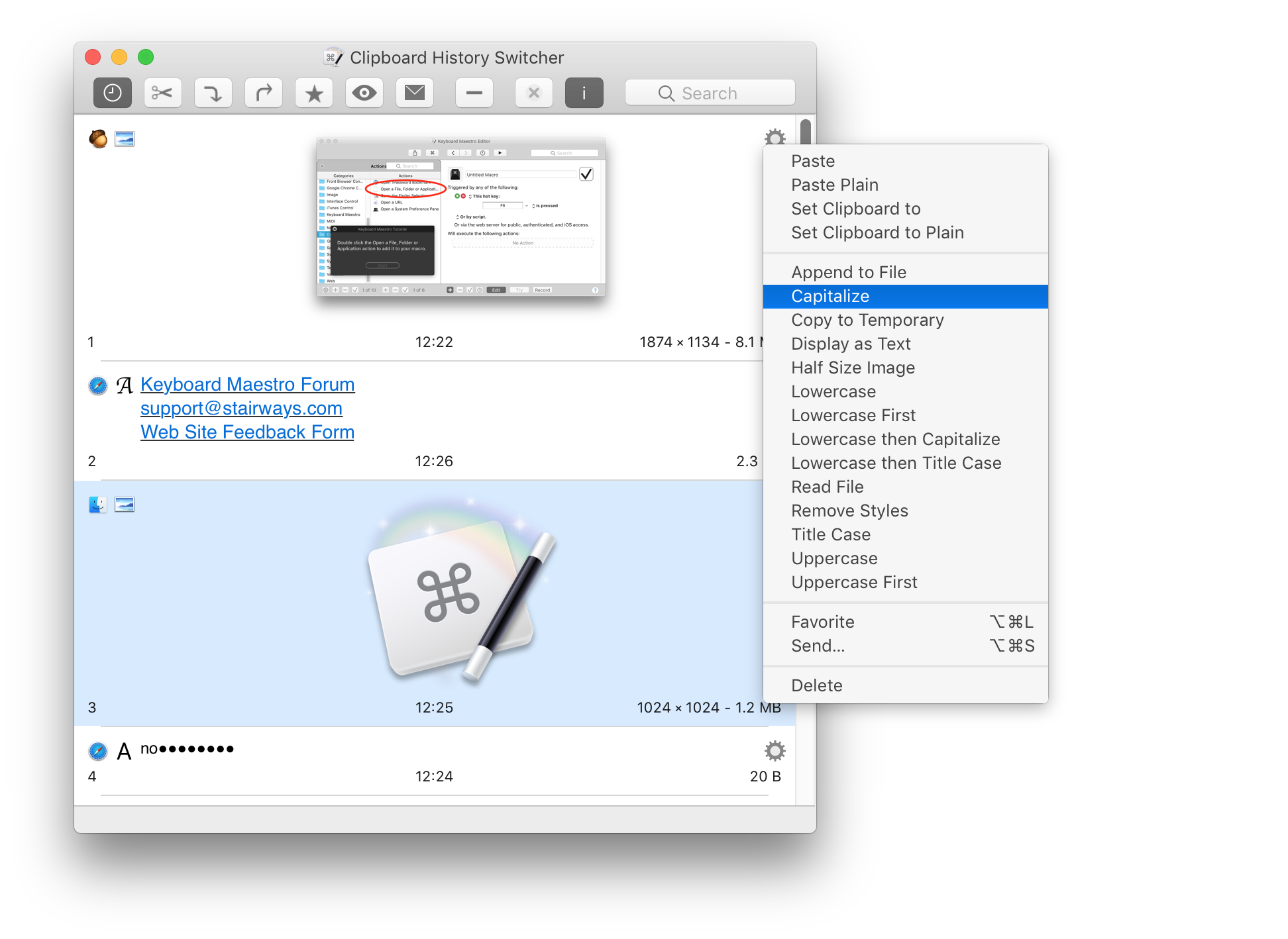Click the clock history toolbar icon
The image size is (1288, 939).
[x=113, y=93]
